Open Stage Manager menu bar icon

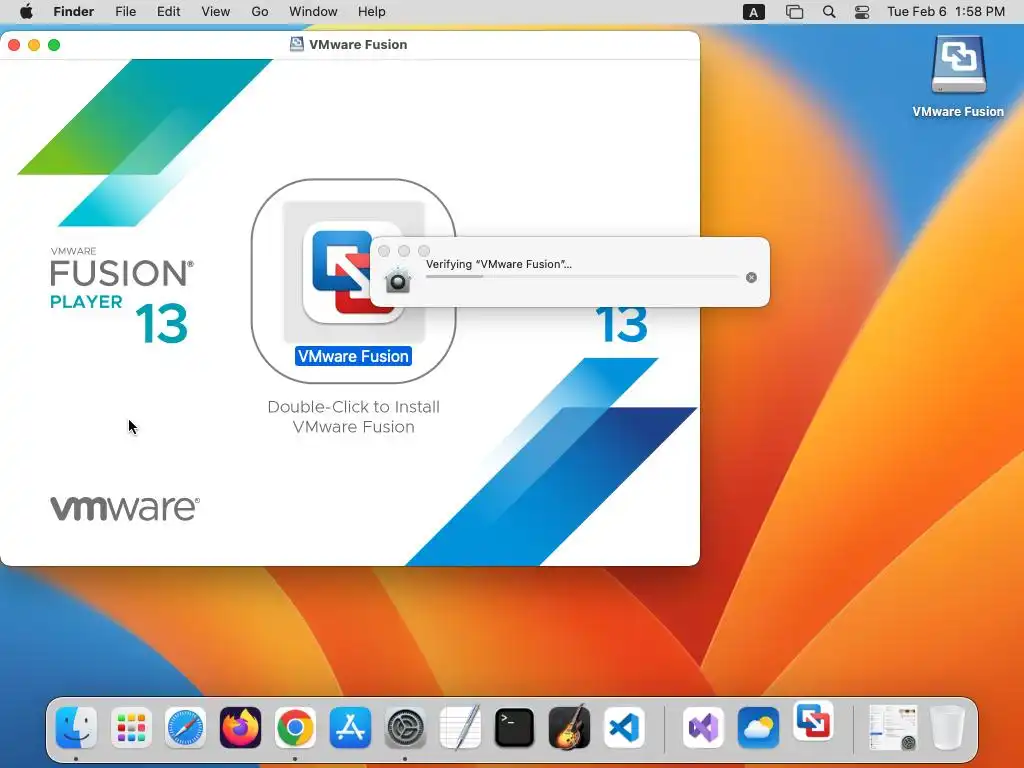[x=794, y=12]
